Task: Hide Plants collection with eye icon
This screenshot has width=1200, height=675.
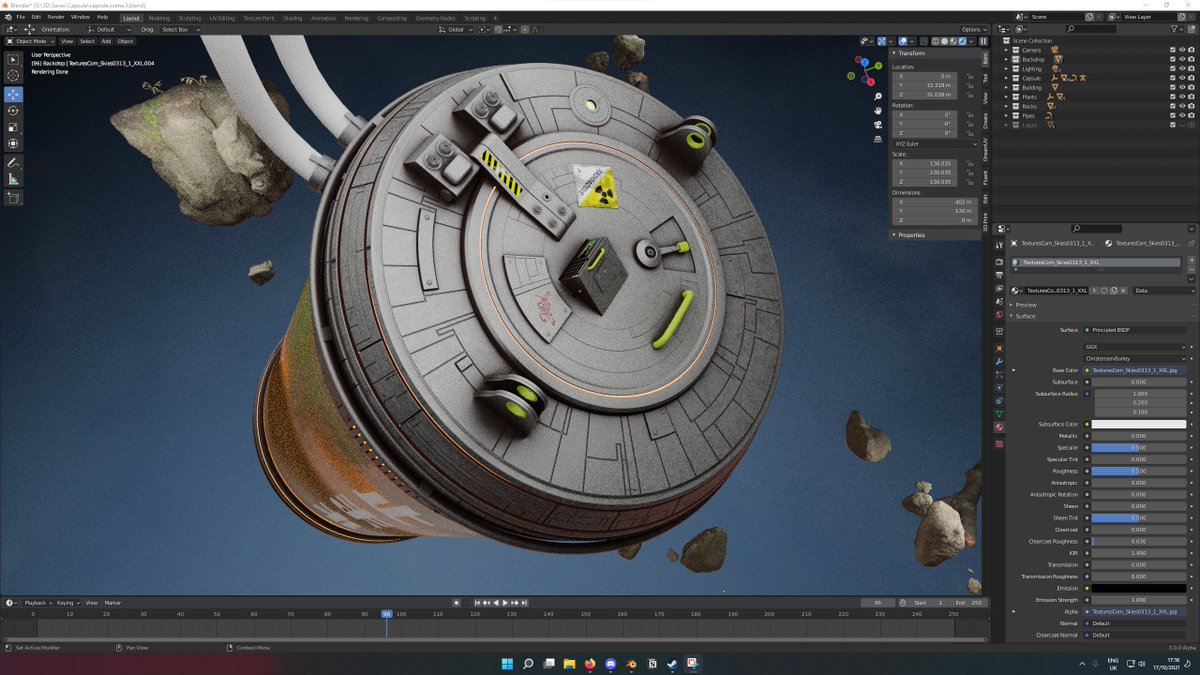Action: coord(1182,97)
